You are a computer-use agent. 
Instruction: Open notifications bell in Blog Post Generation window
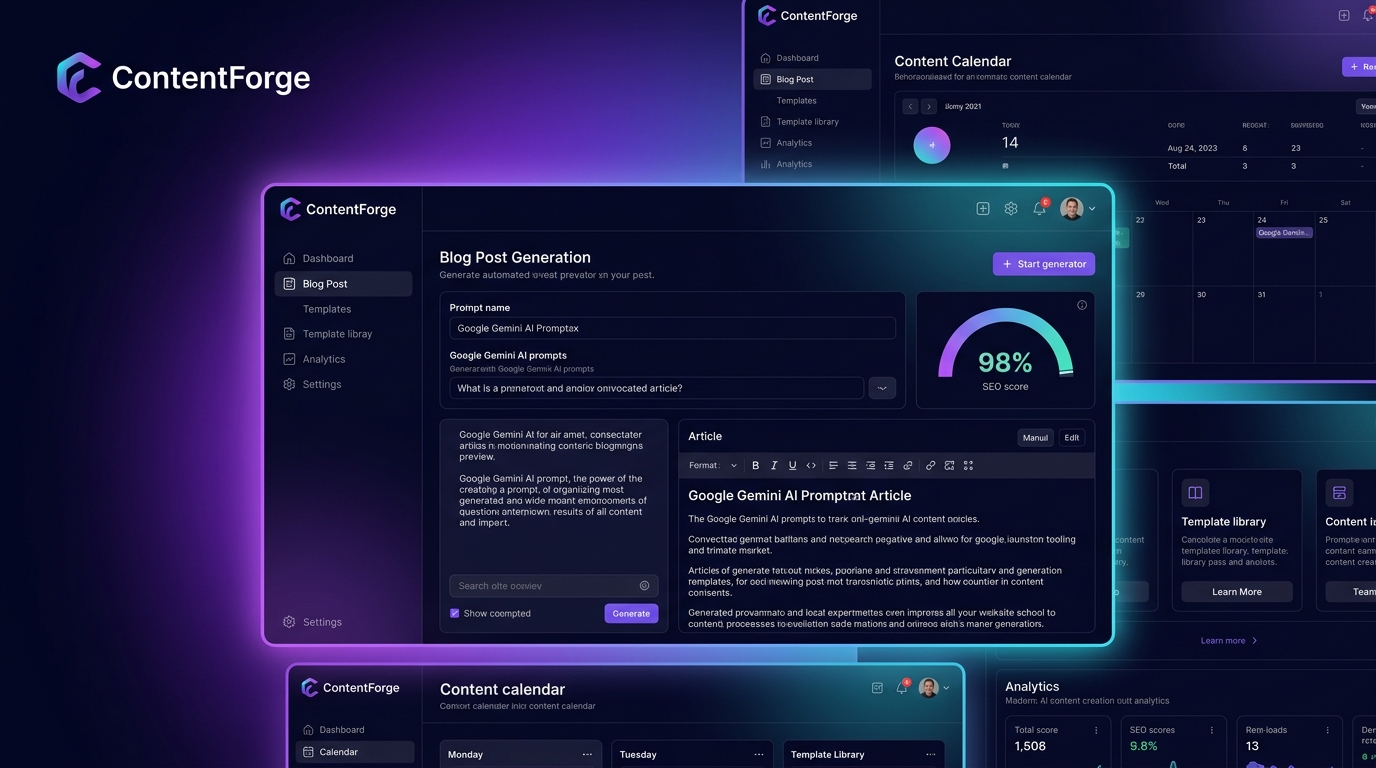1040,208
